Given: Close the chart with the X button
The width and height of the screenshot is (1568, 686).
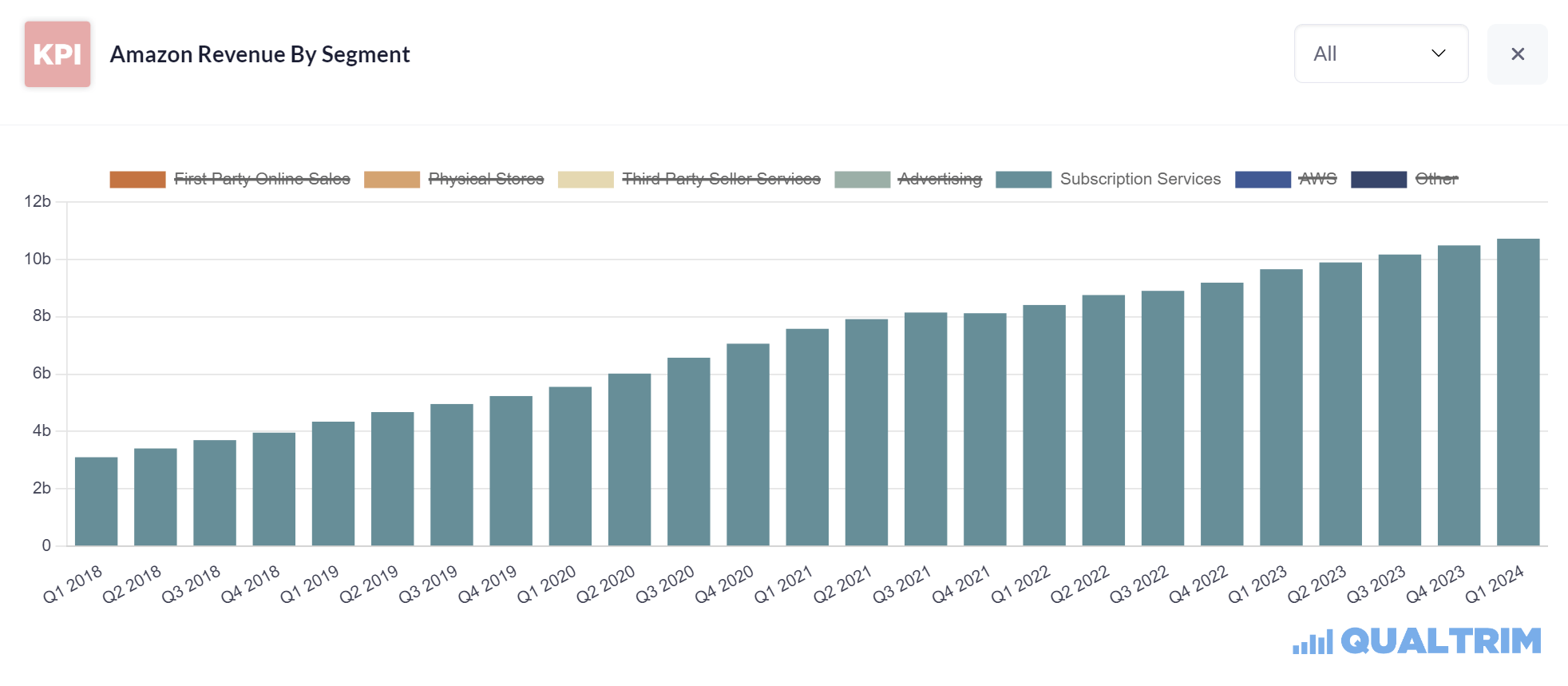Looking at the screenshot, I should point(1517,54).
